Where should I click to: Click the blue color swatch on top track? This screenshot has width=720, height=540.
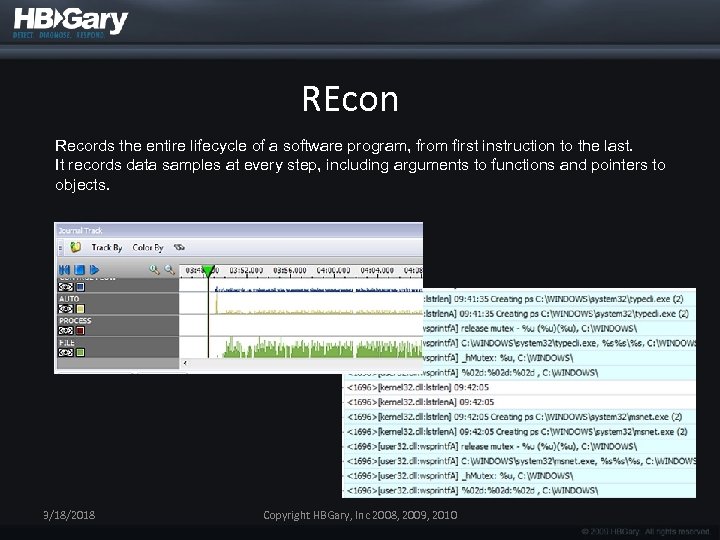point(80,287)
